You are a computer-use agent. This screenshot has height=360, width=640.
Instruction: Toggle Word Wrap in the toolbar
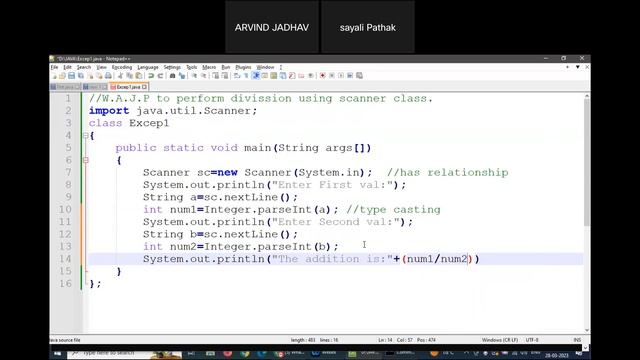238,76
